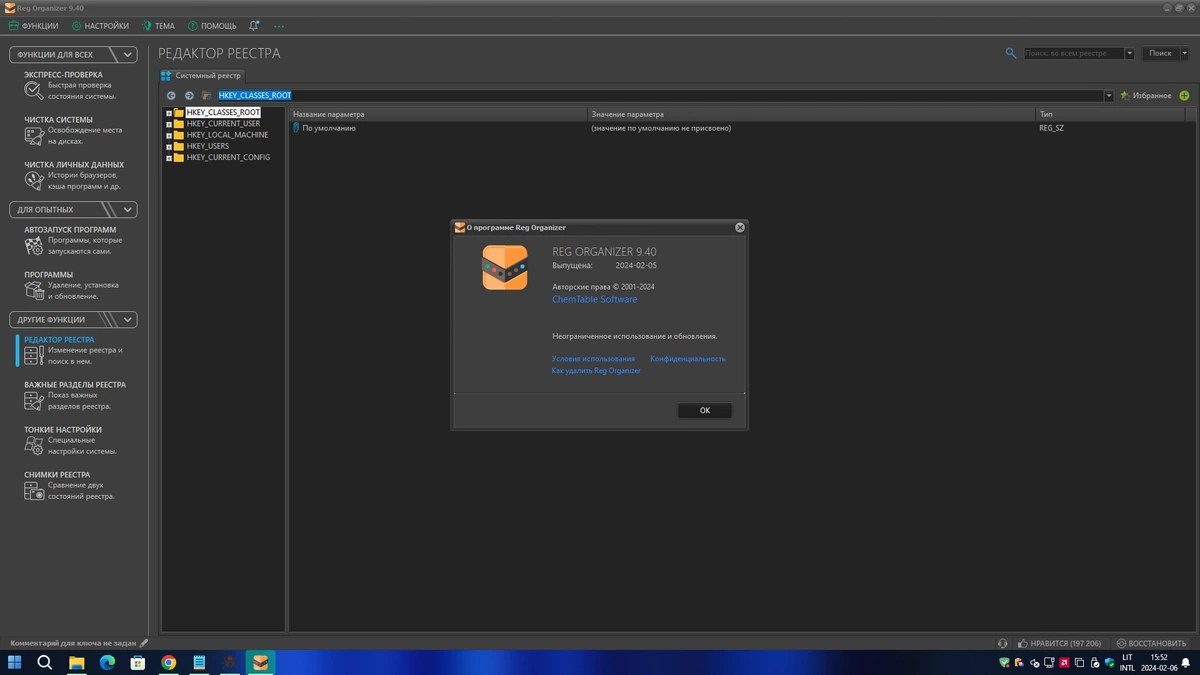Click the Windows Start button
Viewport: 1200px width, 675px height.
15,662
